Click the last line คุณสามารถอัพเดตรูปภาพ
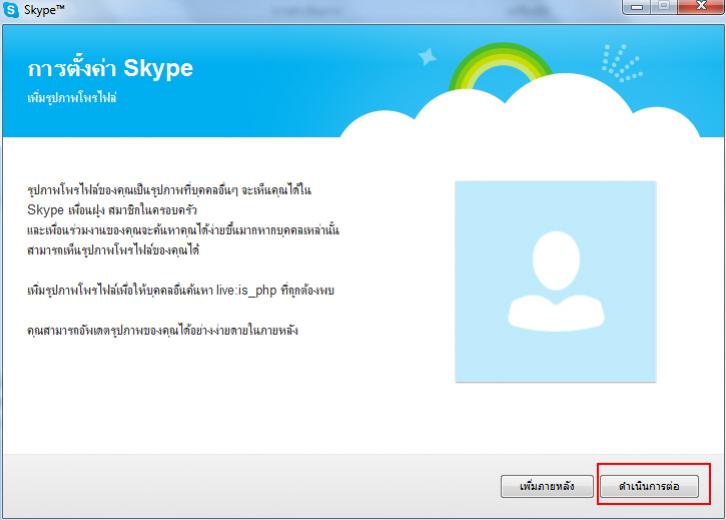Screen dimensions: 726x520 pos(163,331)
